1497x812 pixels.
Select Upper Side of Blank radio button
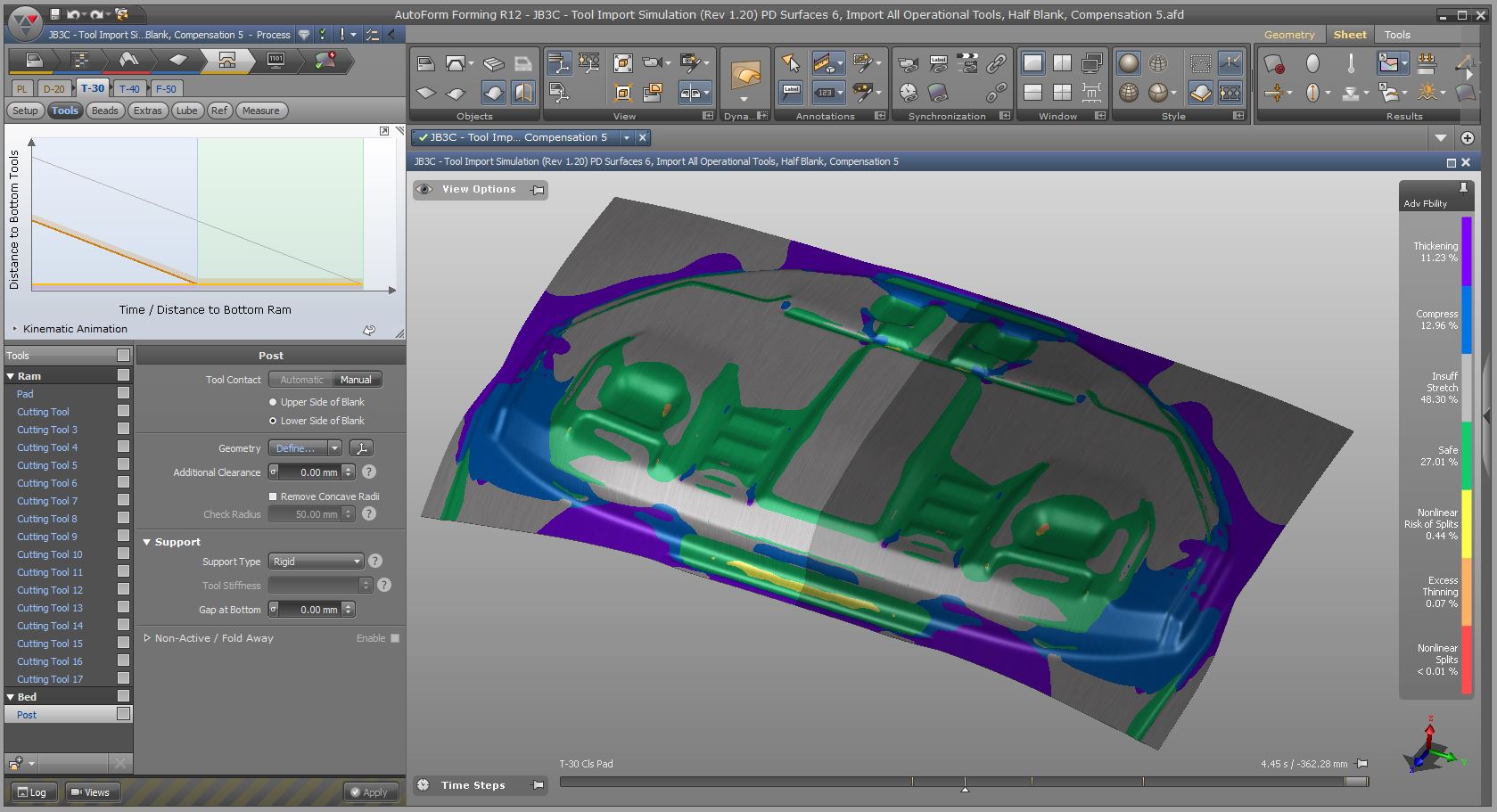click(x=274, y=402)
